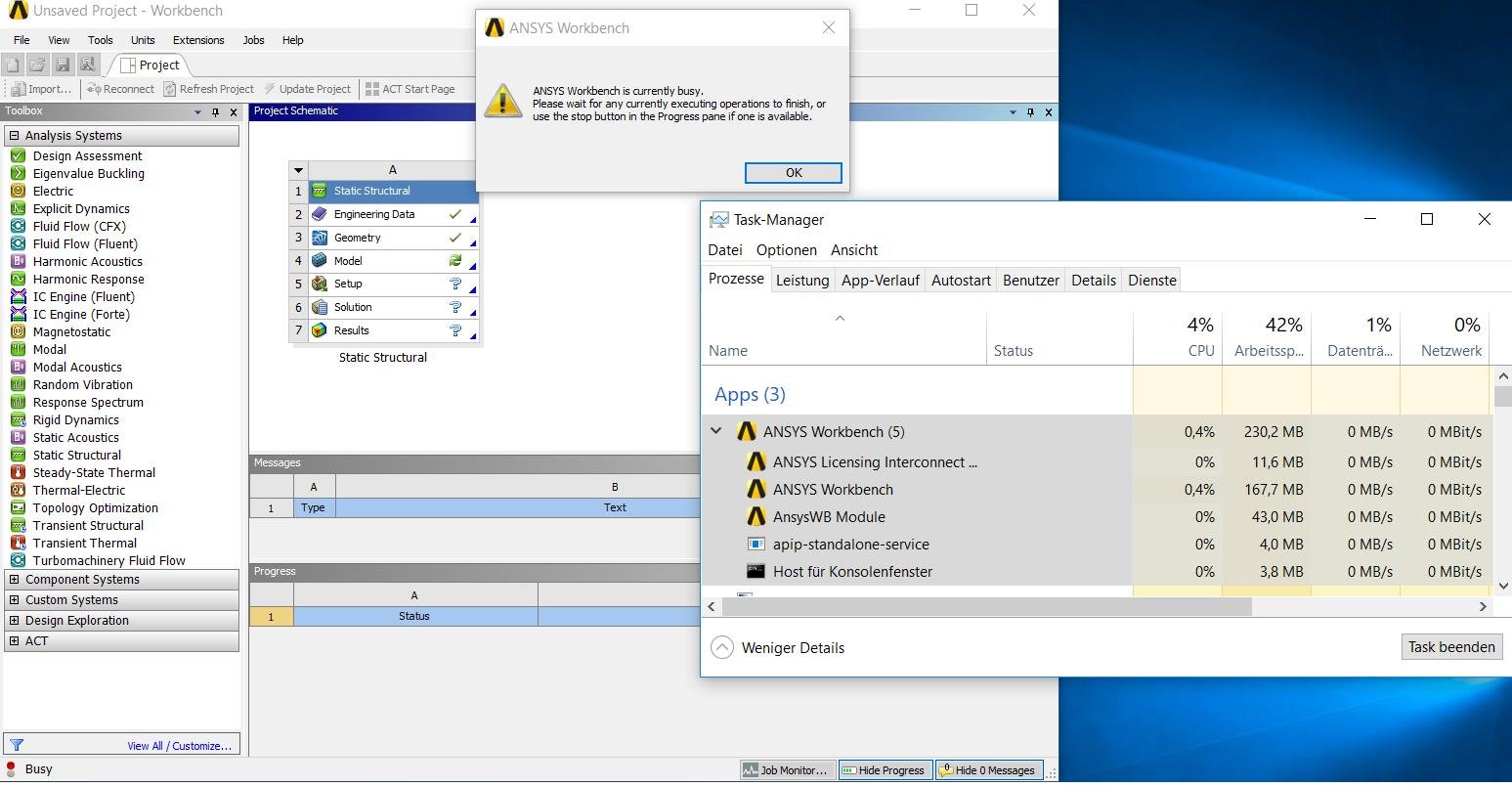This screenshot has height=787, width=1512.
Task: Collapse the Analysis Systems group
Action: [x=15, y=136]
